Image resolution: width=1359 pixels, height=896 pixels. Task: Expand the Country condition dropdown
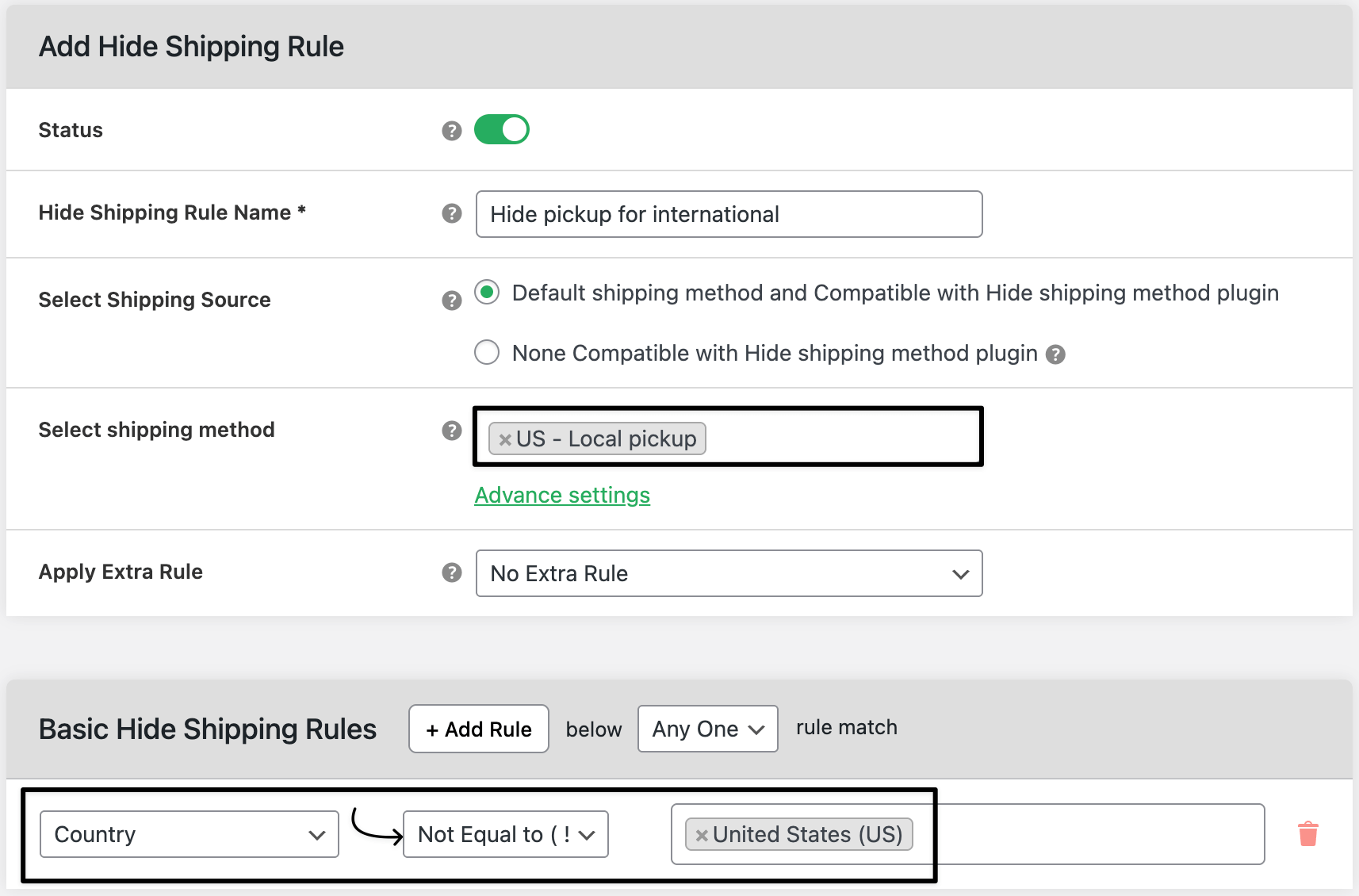(x=189, y=834)
